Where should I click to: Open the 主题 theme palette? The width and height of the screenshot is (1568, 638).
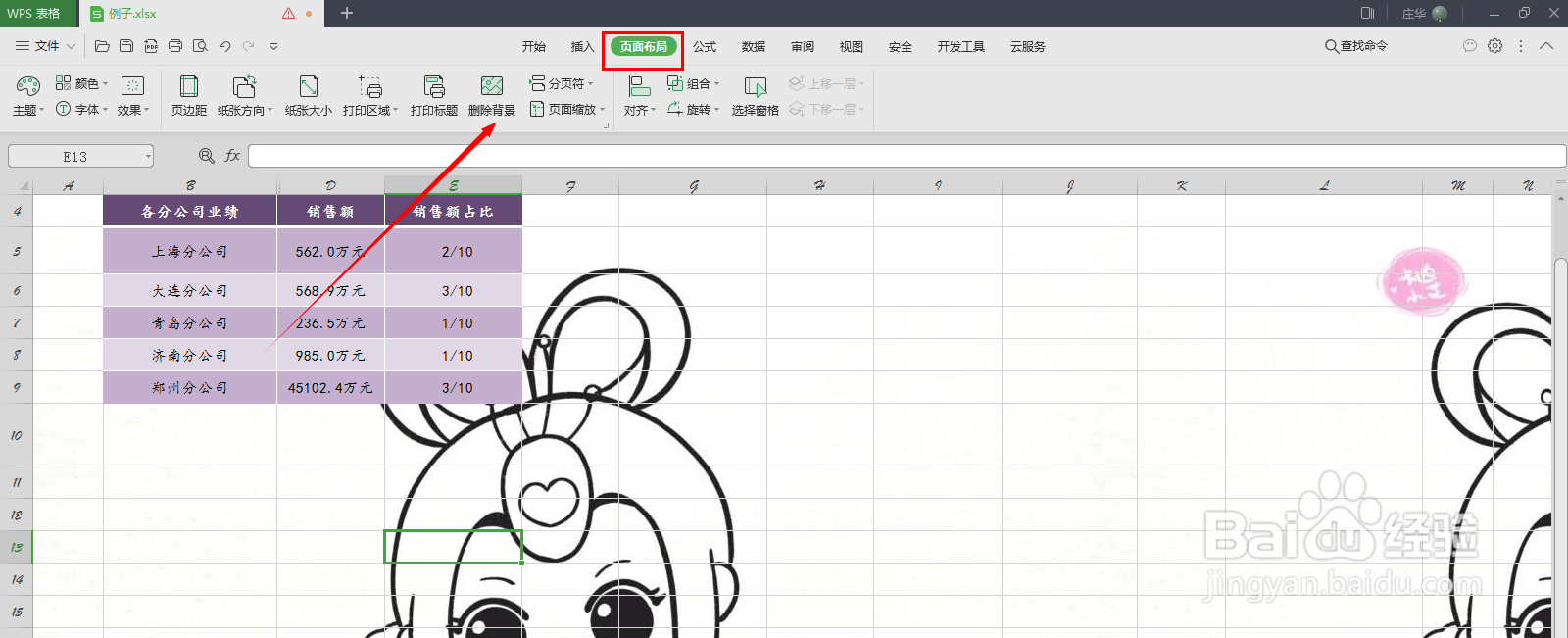(x=28, y=96)
